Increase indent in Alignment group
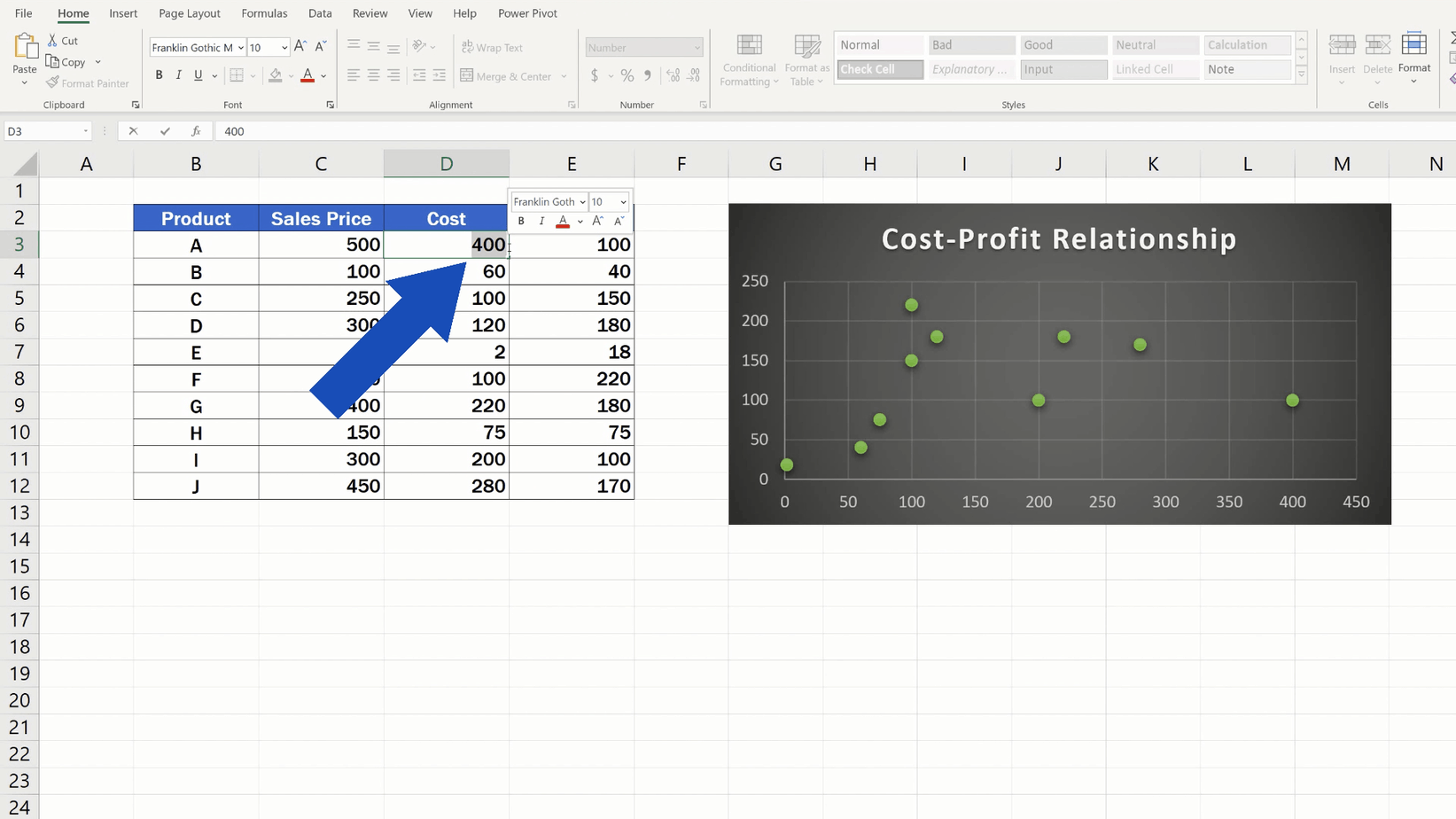The width and height of the screenshot is (1456, 819). [x=440, y=75]
